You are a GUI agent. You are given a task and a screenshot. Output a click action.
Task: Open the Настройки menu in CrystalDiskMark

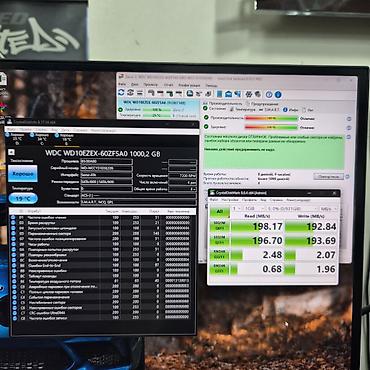(229, 200)
